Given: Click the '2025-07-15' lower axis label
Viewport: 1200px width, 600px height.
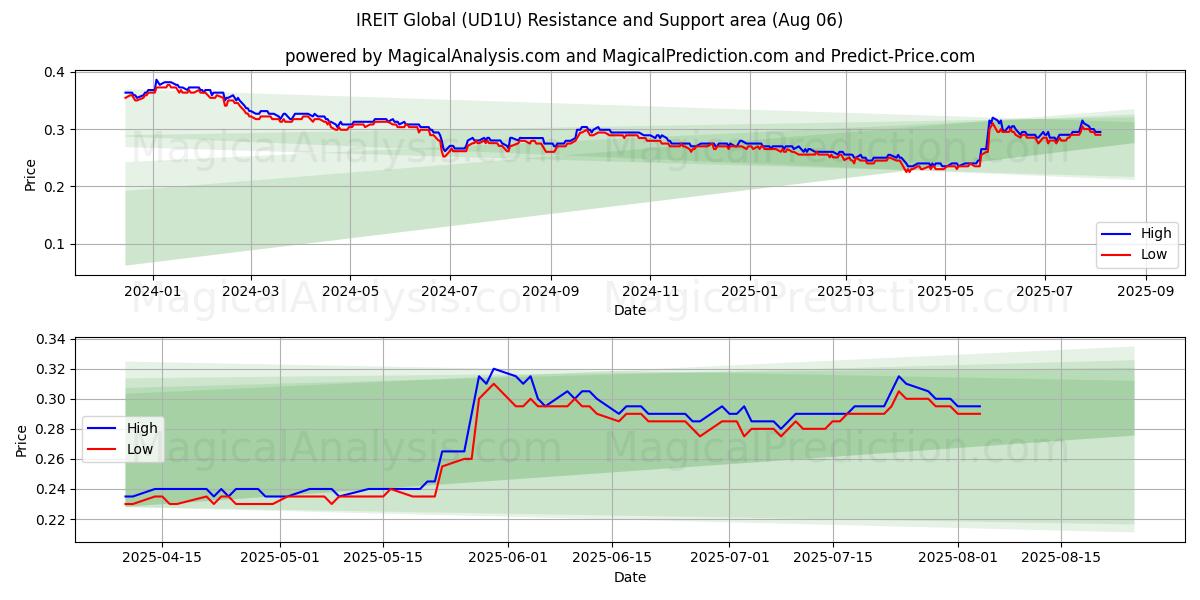Looking at the screenshot, I should point(832,558).
